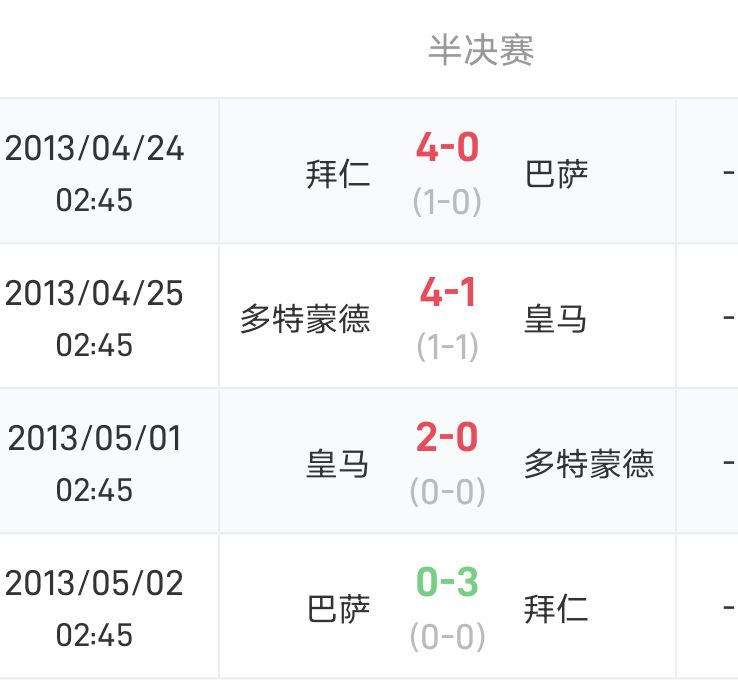
Task: Open the 4-0 score of 拜仁 vs 巴萨
Action: [447, 149]
